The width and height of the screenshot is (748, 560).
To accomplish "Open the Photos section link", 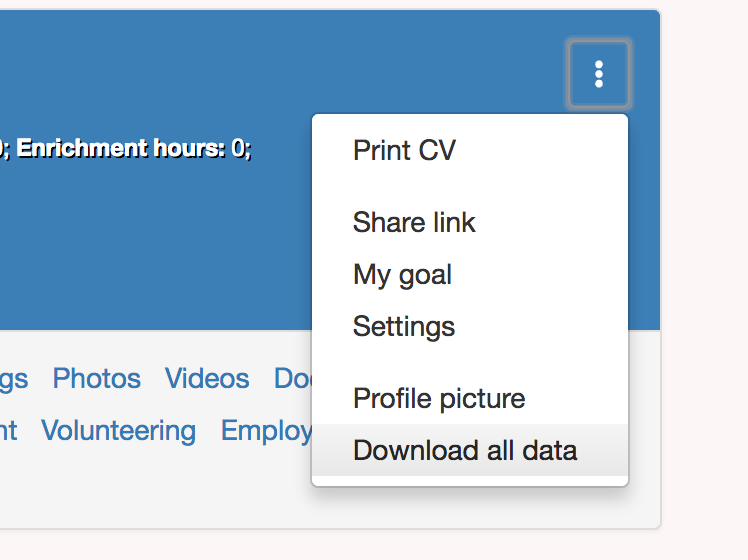I will click(x=96, y=379).
